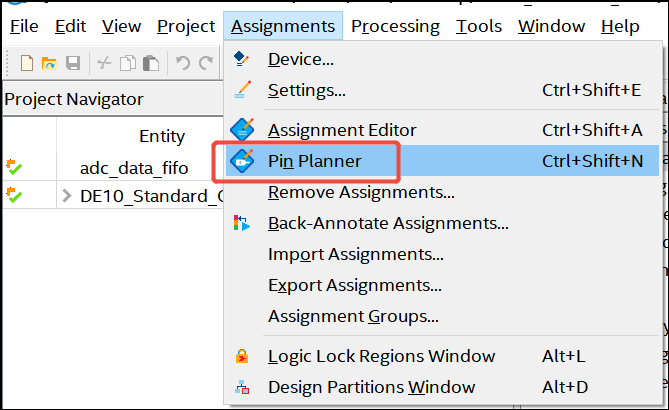
Task: Select Remove Assignments... option
Action: tap(361, 191)
